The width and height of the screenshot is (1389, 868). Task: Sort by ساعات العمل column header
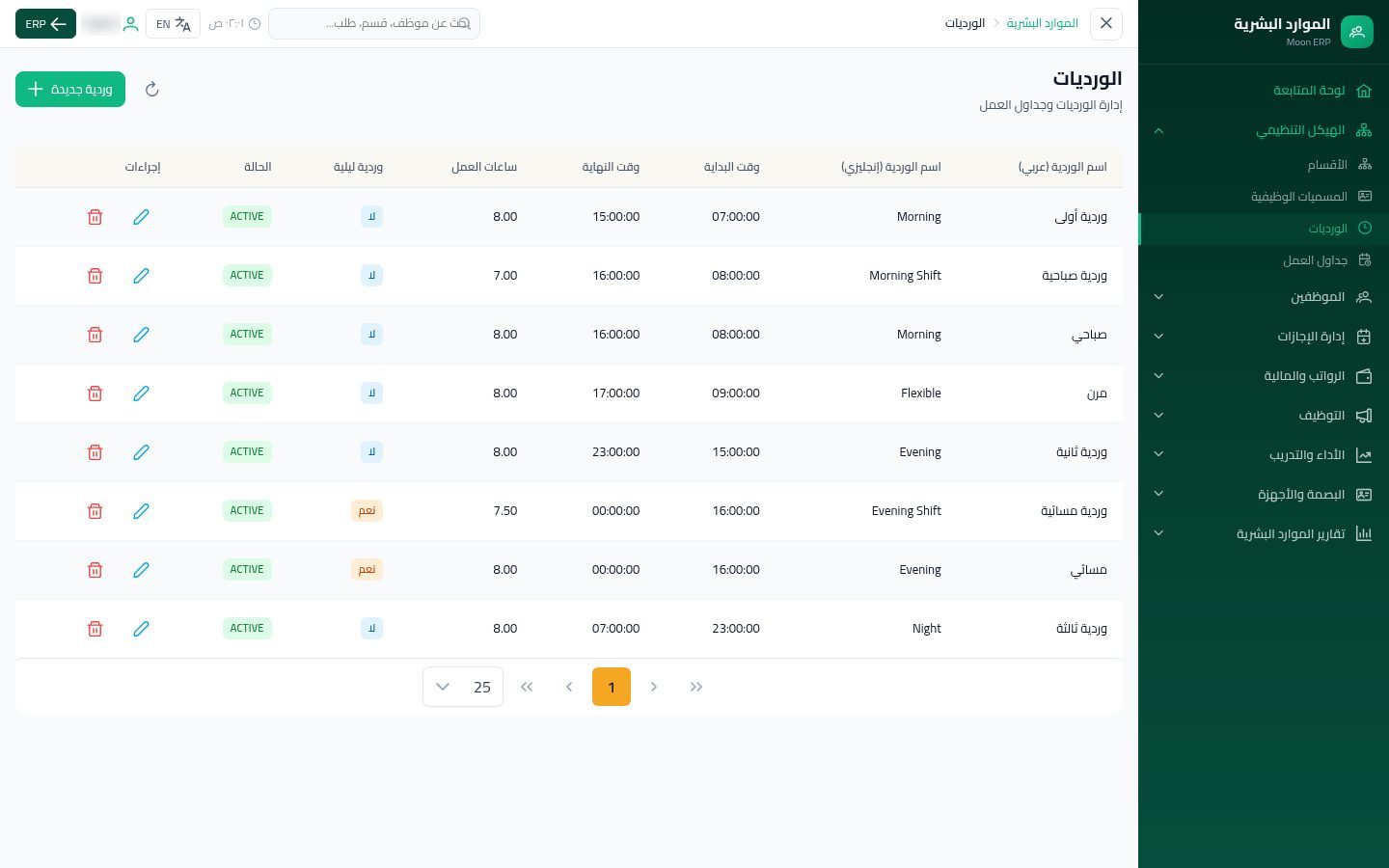click(484, 167)
